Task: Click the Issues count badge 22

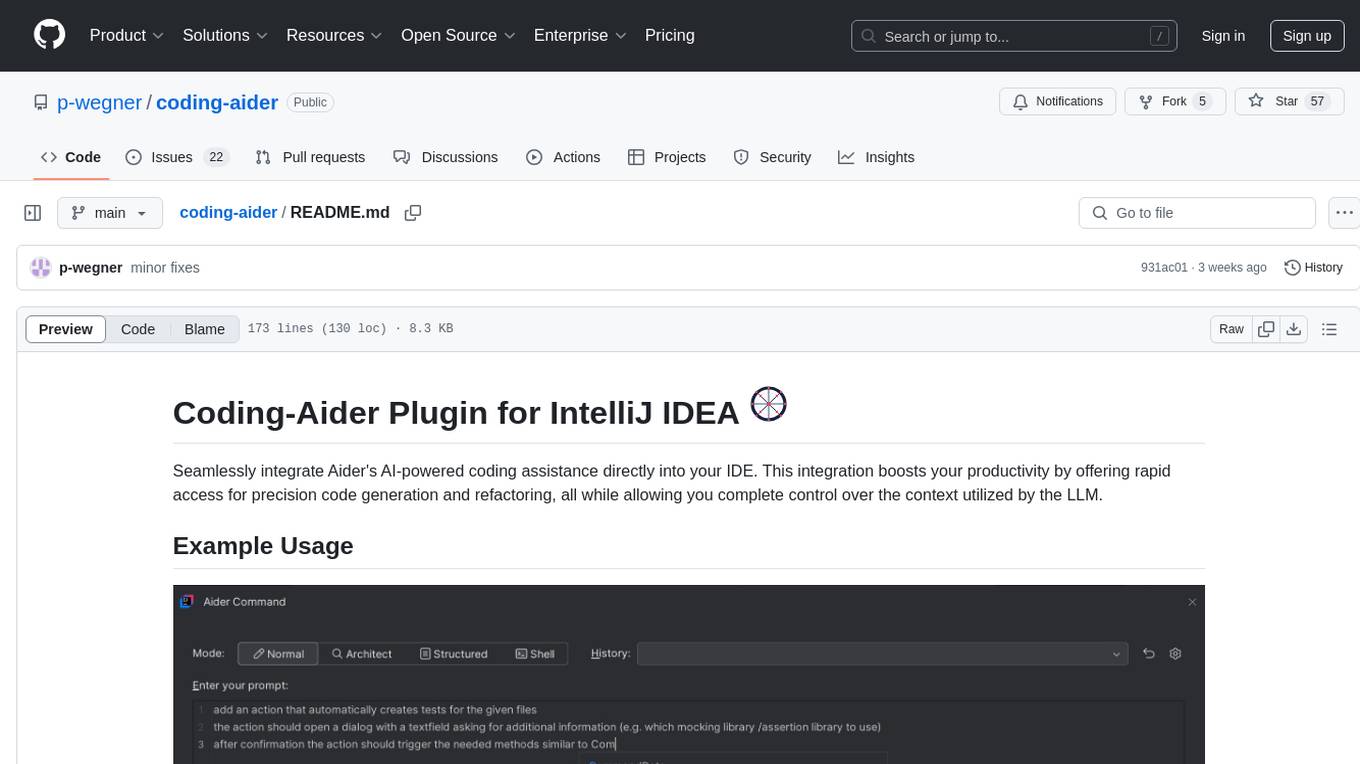Action: pyautogui.click(x=216, y=157)
